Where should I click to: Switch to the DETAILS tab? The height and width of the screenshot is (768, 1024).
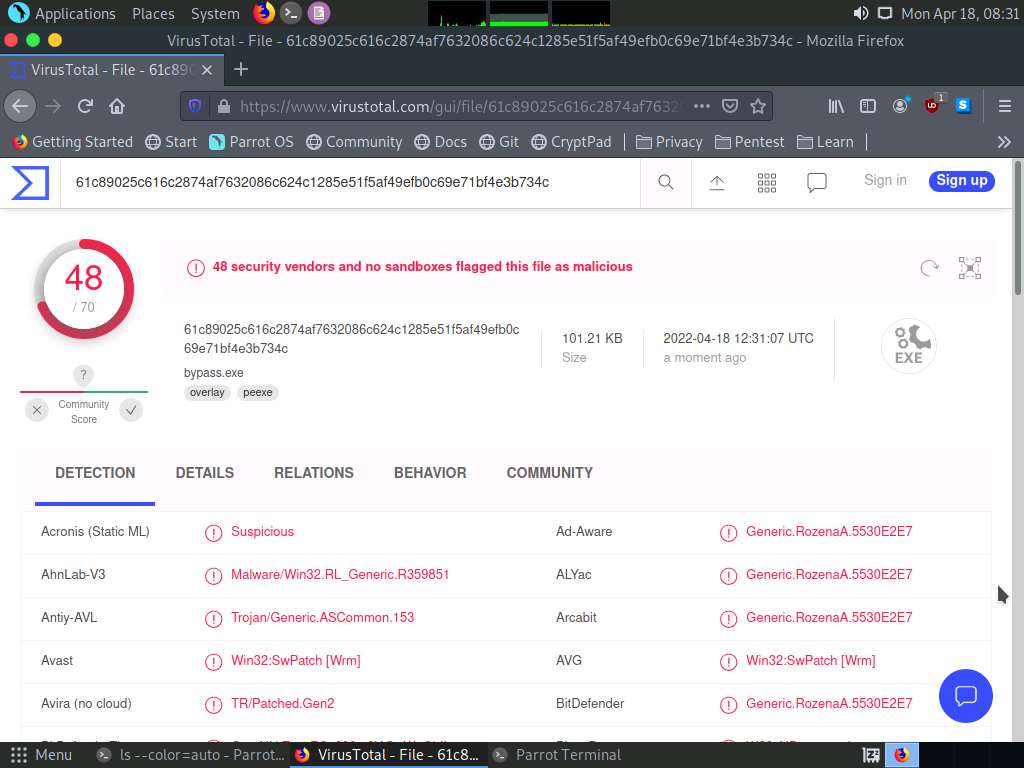tap(204, 473)
